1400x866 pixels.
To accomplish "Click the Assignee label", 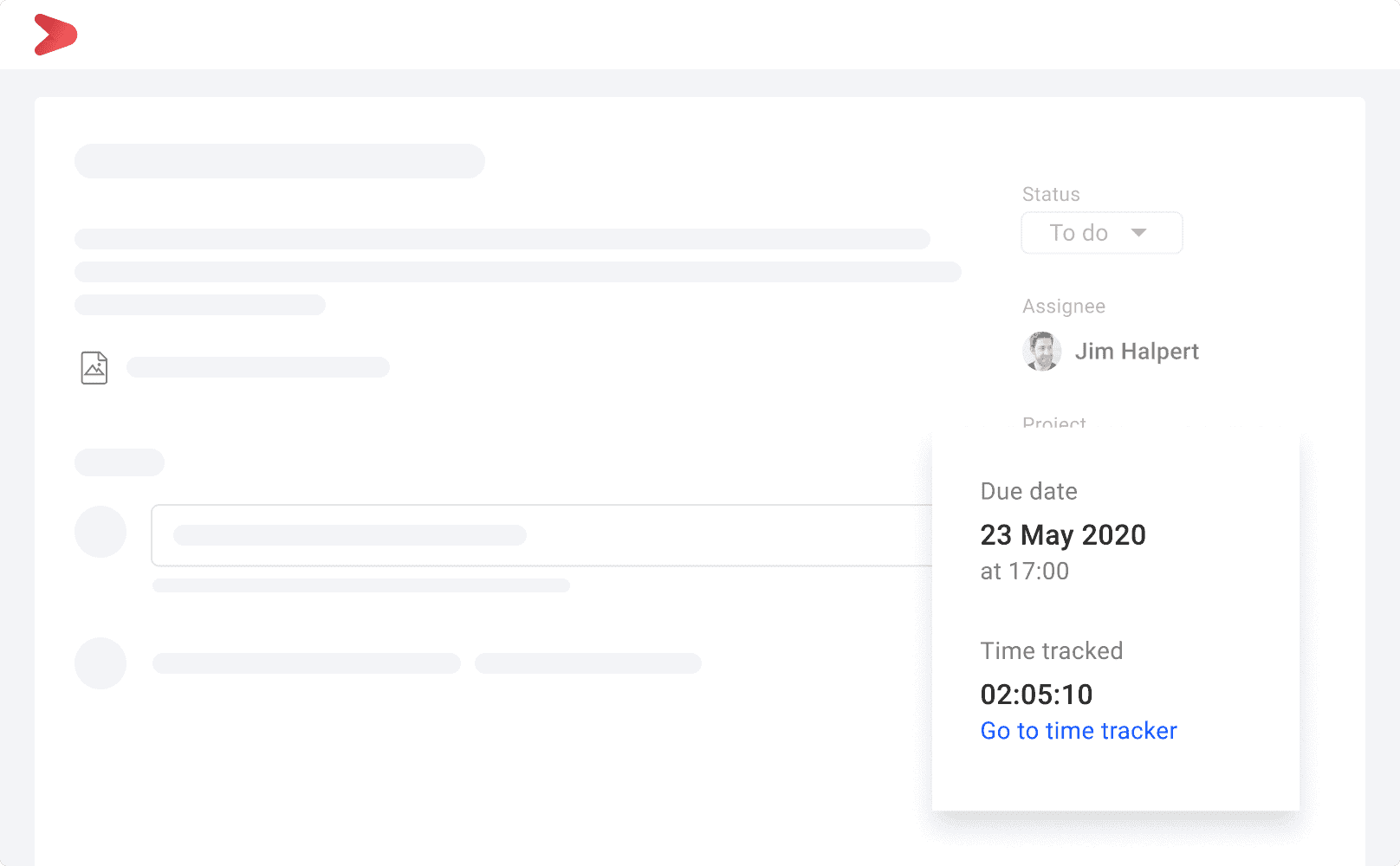I will (1064, 307).
